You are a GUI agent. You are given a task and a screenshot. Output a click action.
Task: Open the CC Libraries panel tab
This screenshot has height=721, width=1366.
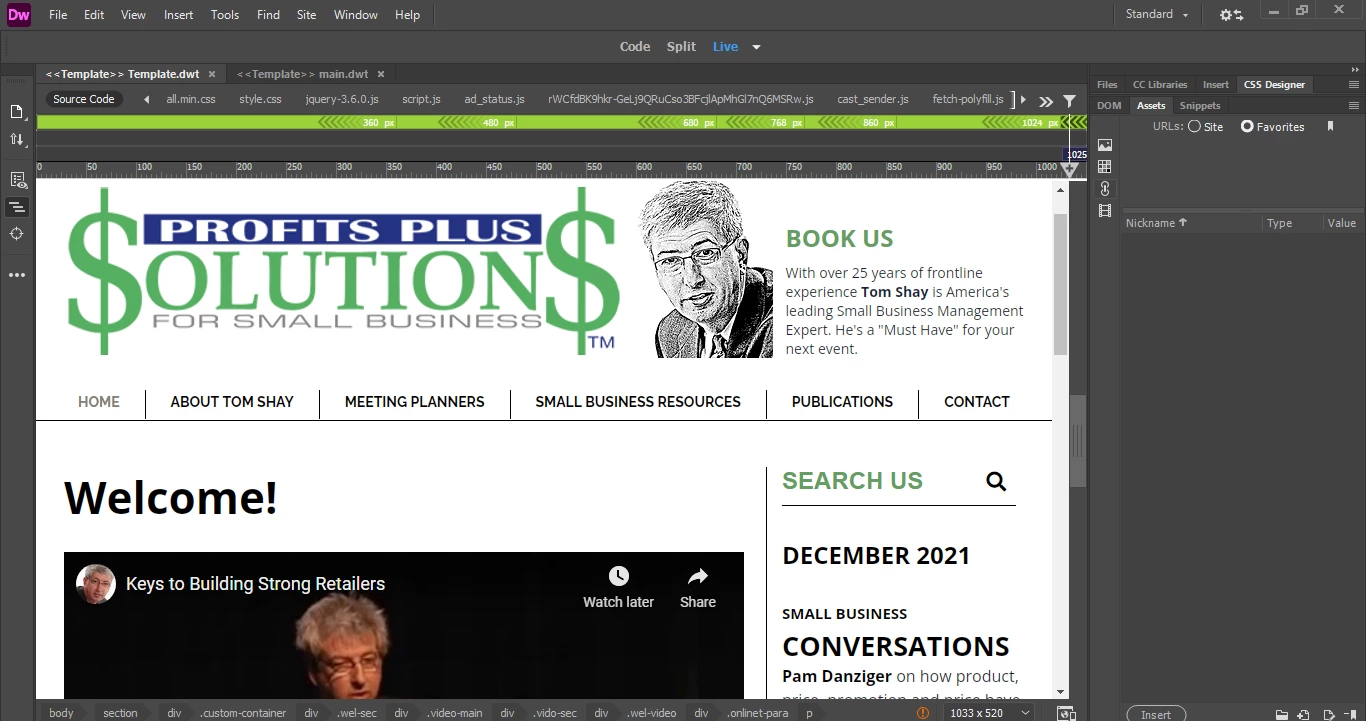tap(1160, 85)
